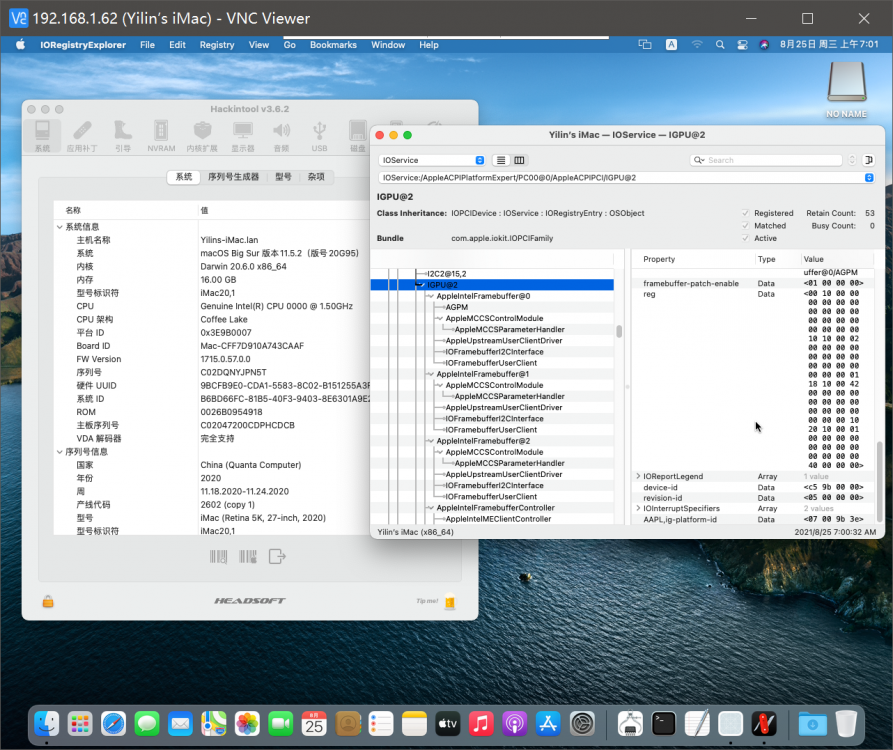
Task: Open the 内核扩展 kext section in Hackintool
Action: click(202, 136)
